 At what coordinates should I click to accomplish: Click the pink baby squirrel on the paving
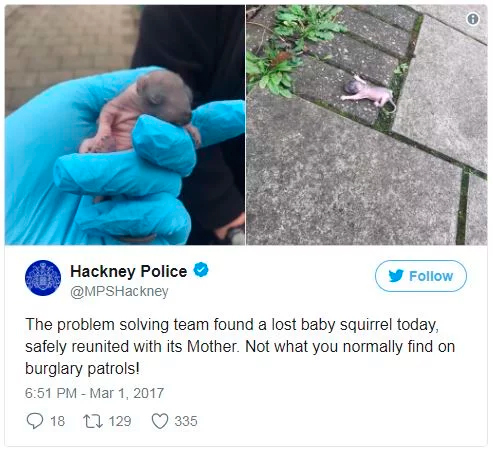pos(368,92)
